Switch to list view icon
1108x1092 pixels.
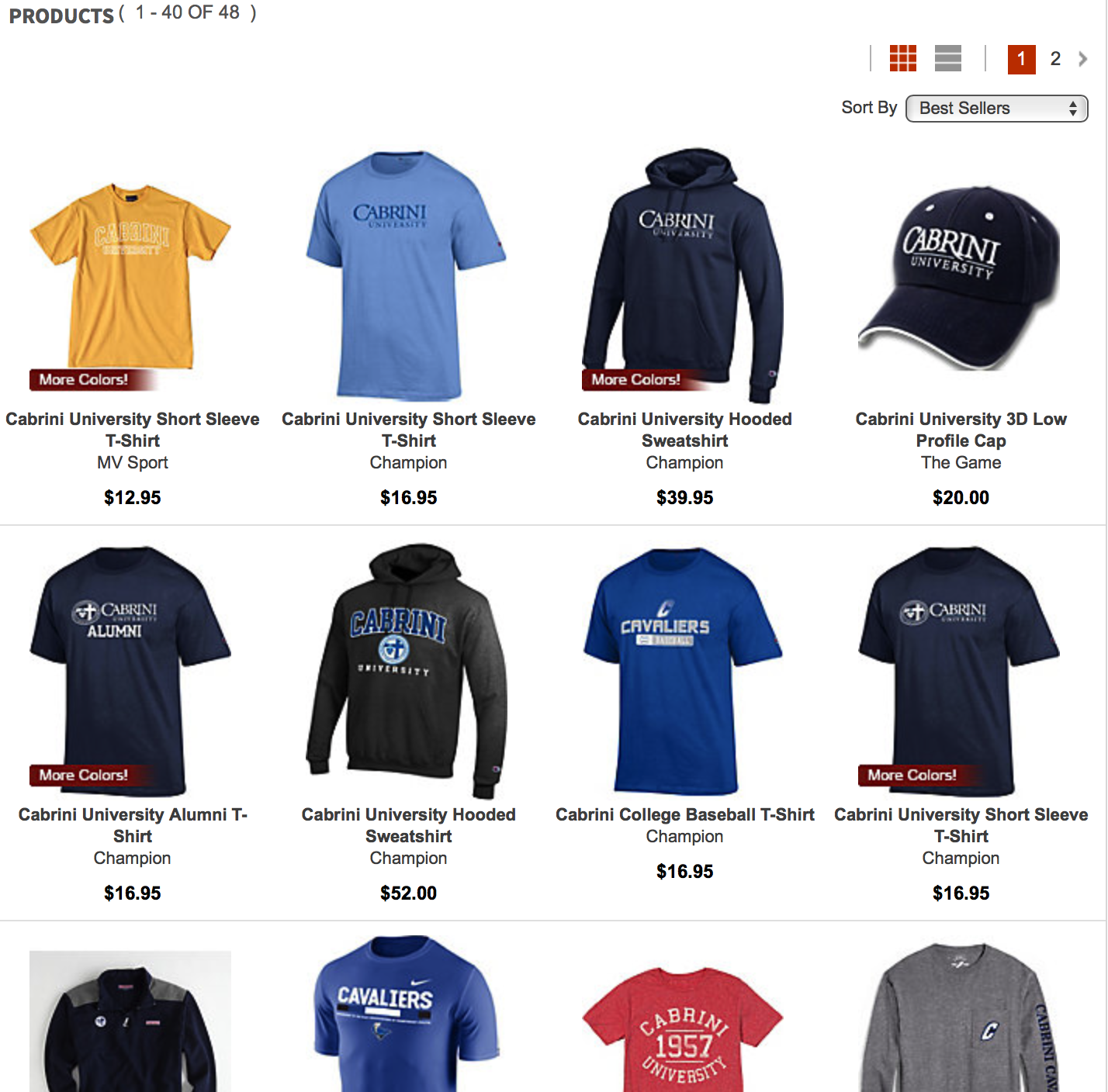[948, 58]
